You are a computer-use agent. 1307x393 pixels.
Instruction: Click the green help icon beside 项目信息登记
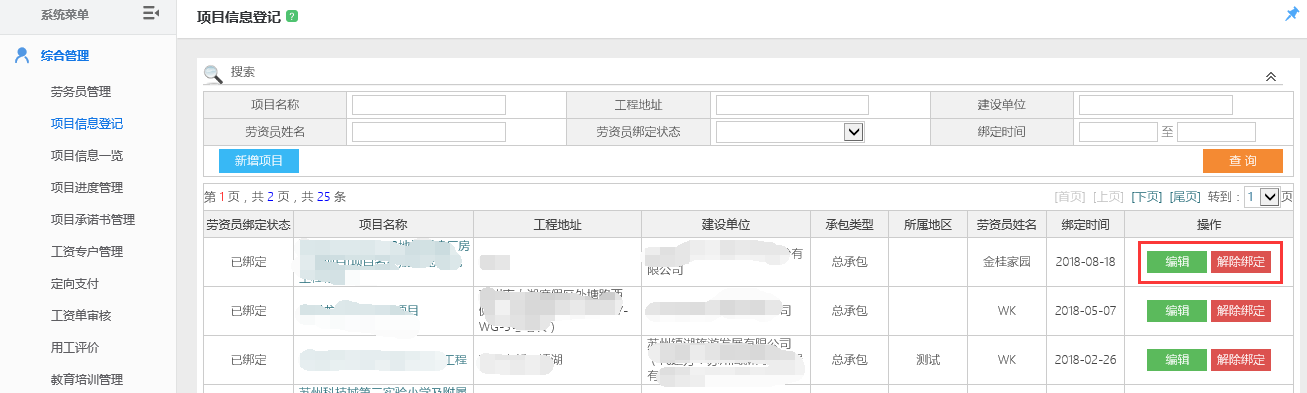tap(291, 17)
